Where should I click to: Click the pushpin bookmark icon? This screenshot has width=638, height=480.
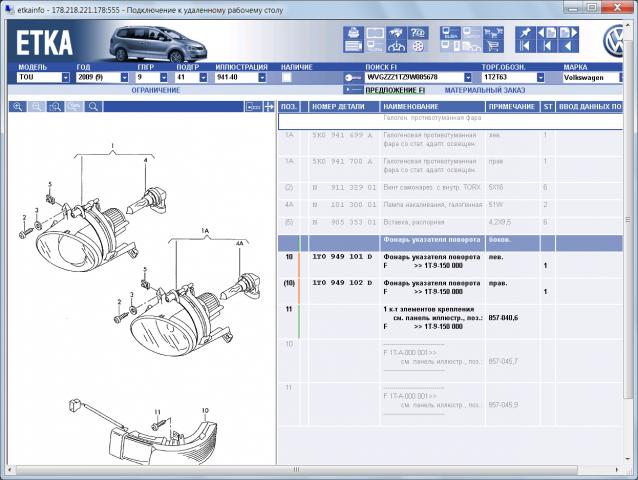(525, 33)
